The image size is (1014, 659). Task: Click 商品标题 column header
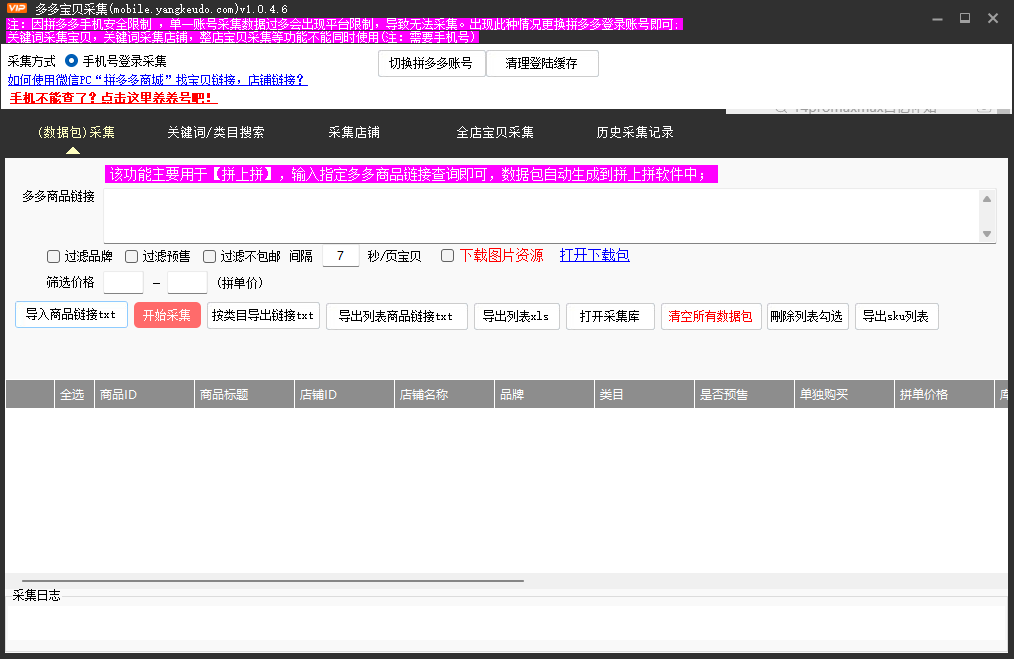point(244,394)
